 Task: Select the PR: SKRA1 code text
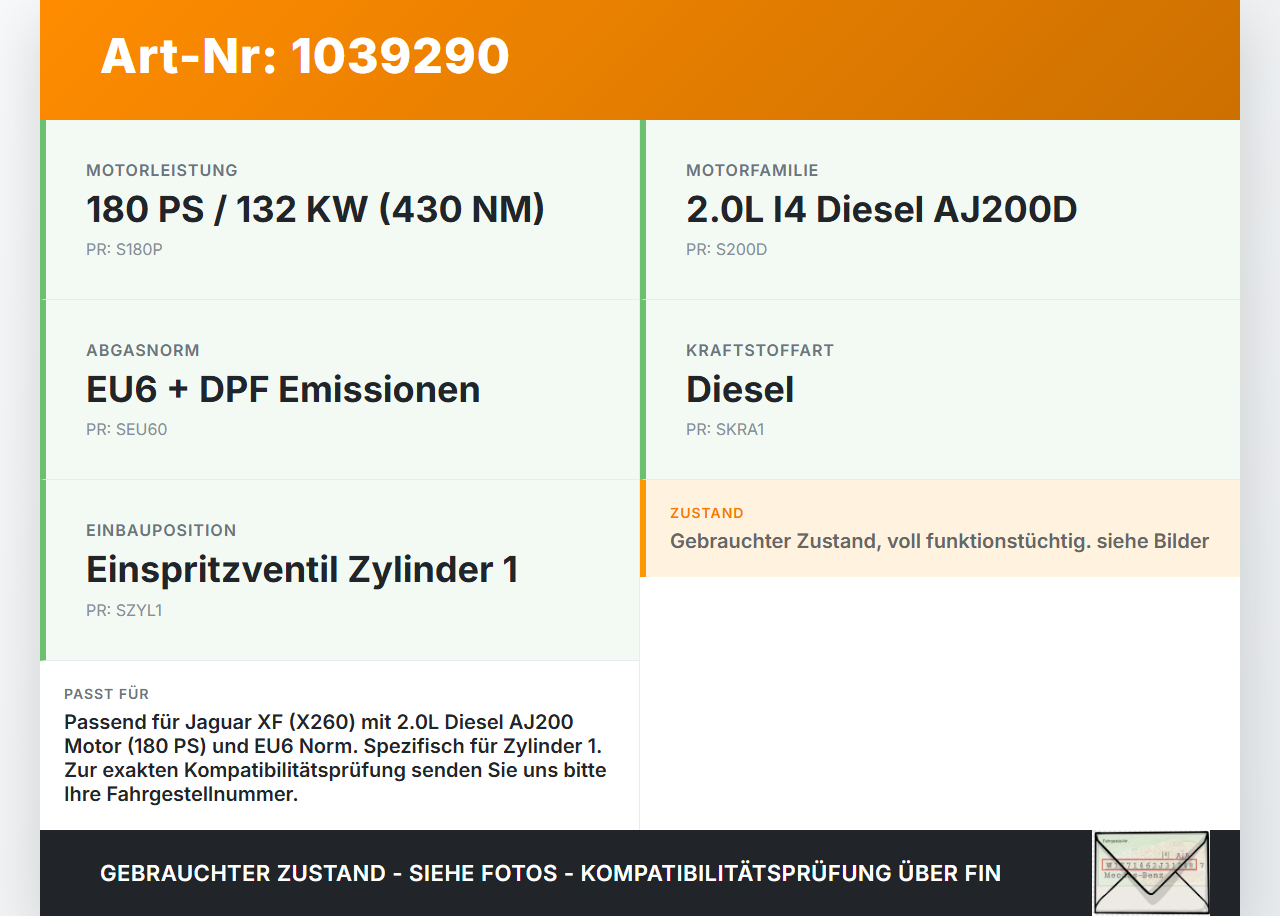(725, 430)
